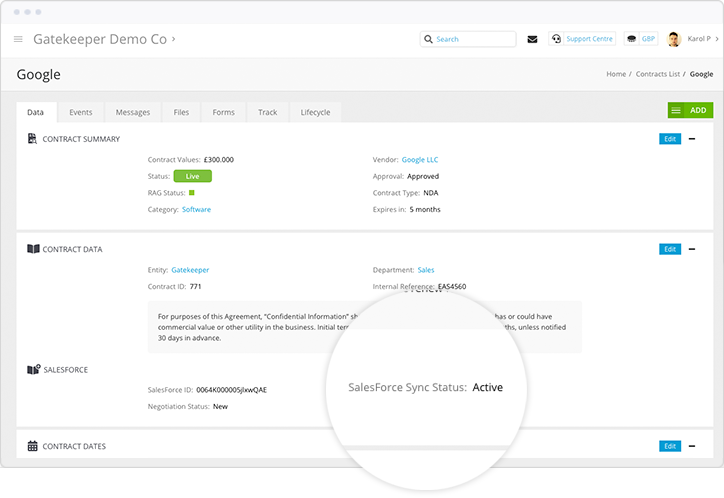This screenshot has width=724, height=498.
Task: Edit the Contract Summary section
Action: tap(670, 139)
